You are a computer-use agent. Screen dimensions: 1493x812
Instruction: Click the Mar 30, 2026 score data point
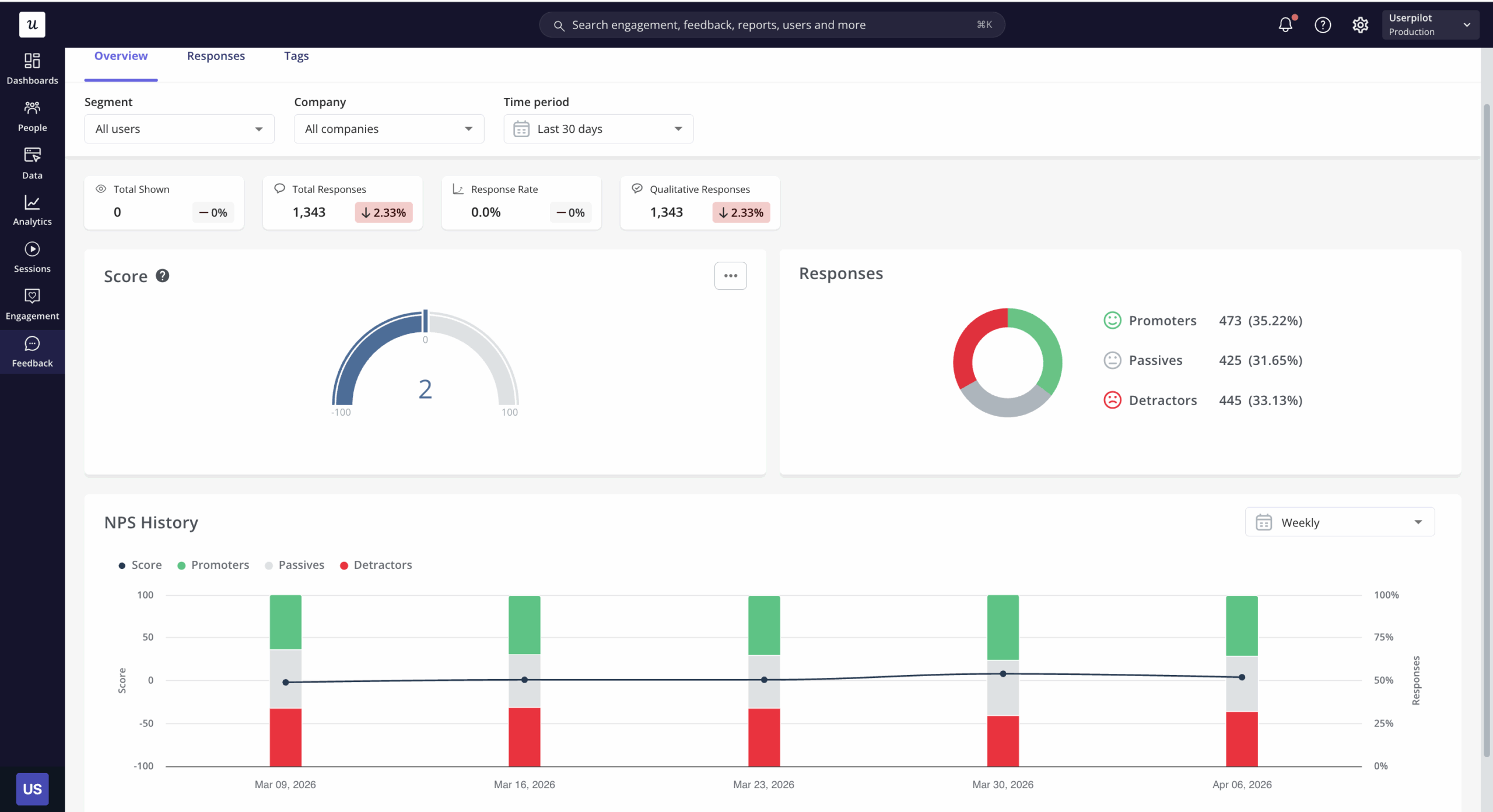[x=1003, y=673]
